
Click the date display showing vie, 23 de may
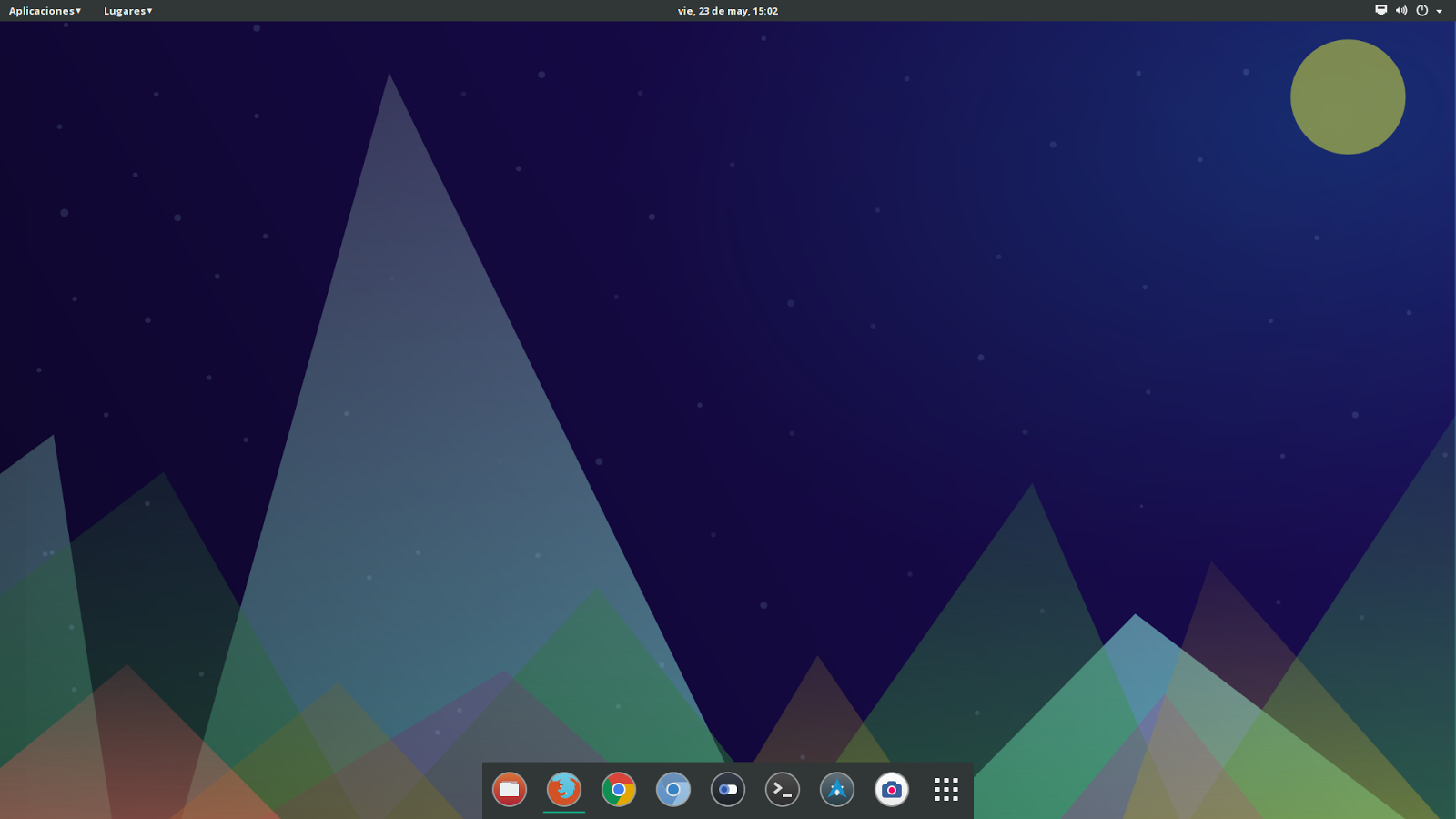(714, 11)
